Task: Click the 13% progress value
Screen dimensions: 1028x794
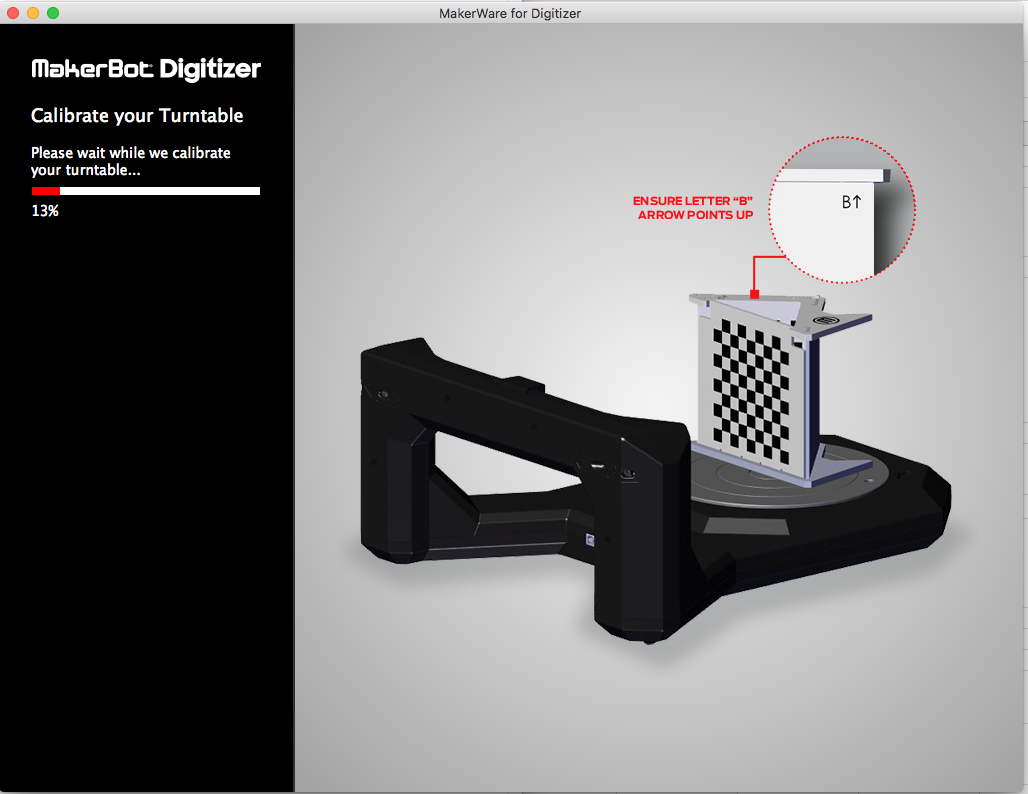Action: (45, 210)
